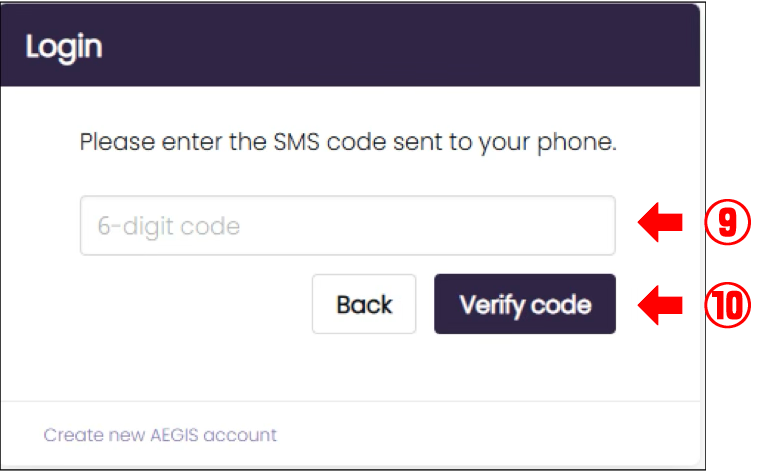Click the word "Please" in the instructions
The height and width of the screenshot is (476, 757).
click(x=112, y=141)
